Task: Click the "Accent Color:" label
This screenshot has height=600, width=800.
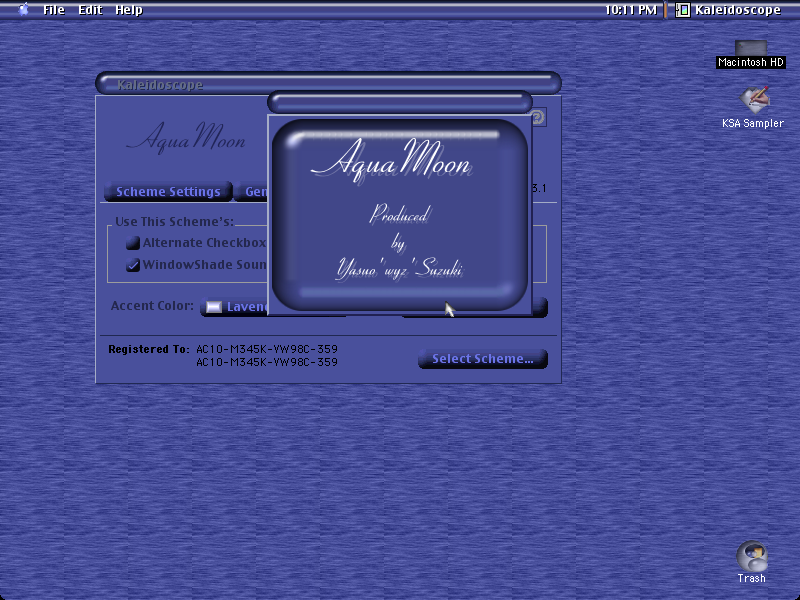Action: pyautogui.click(x=152, y=306)
